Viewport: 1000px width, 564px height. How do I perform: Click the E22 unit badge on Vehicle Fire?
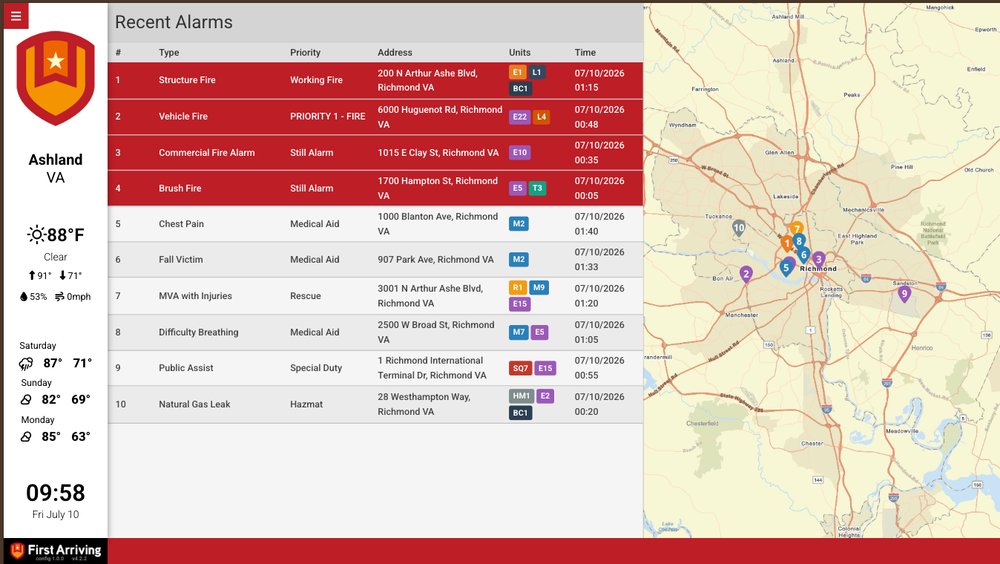tap(520, 117)
